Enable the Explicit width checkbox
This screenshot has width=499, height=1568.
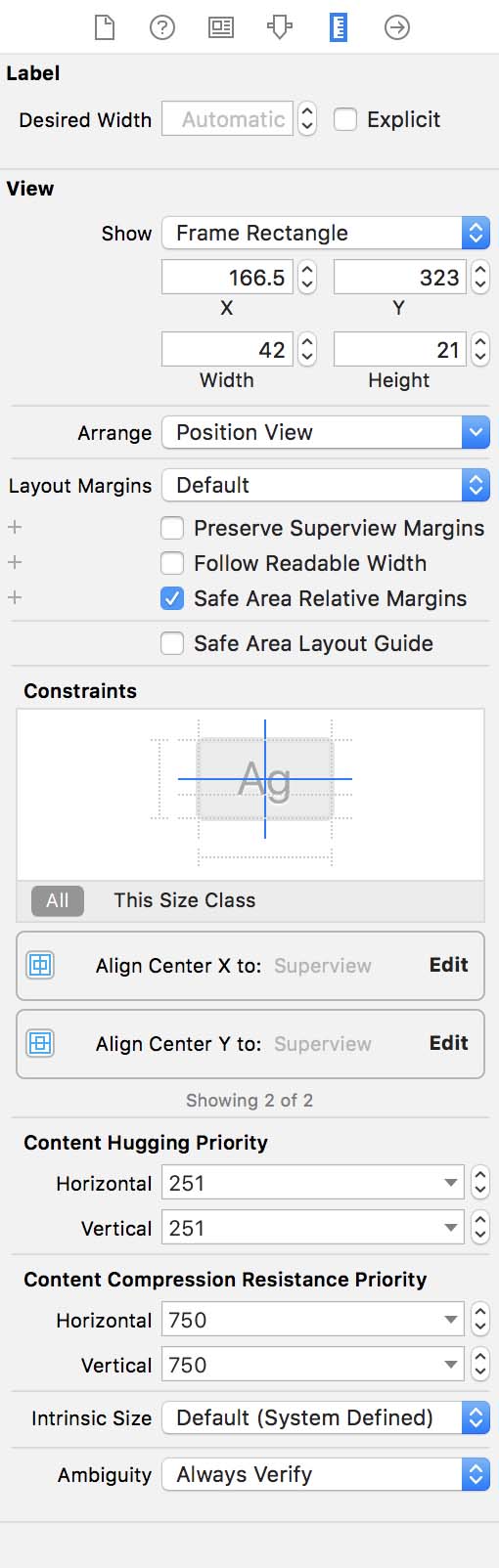click(345, 119)
